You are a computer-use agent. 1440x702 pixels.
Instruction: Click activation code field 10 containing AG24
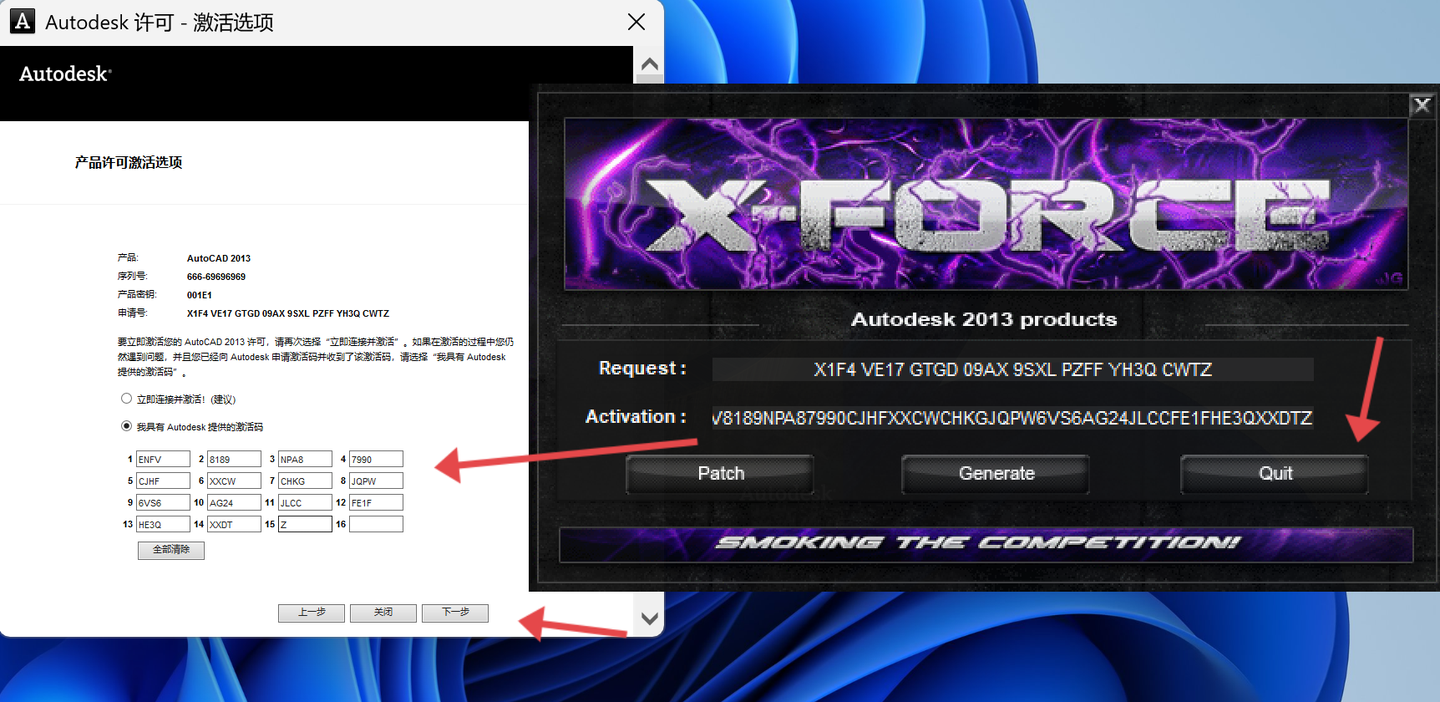tap(234, 503)
